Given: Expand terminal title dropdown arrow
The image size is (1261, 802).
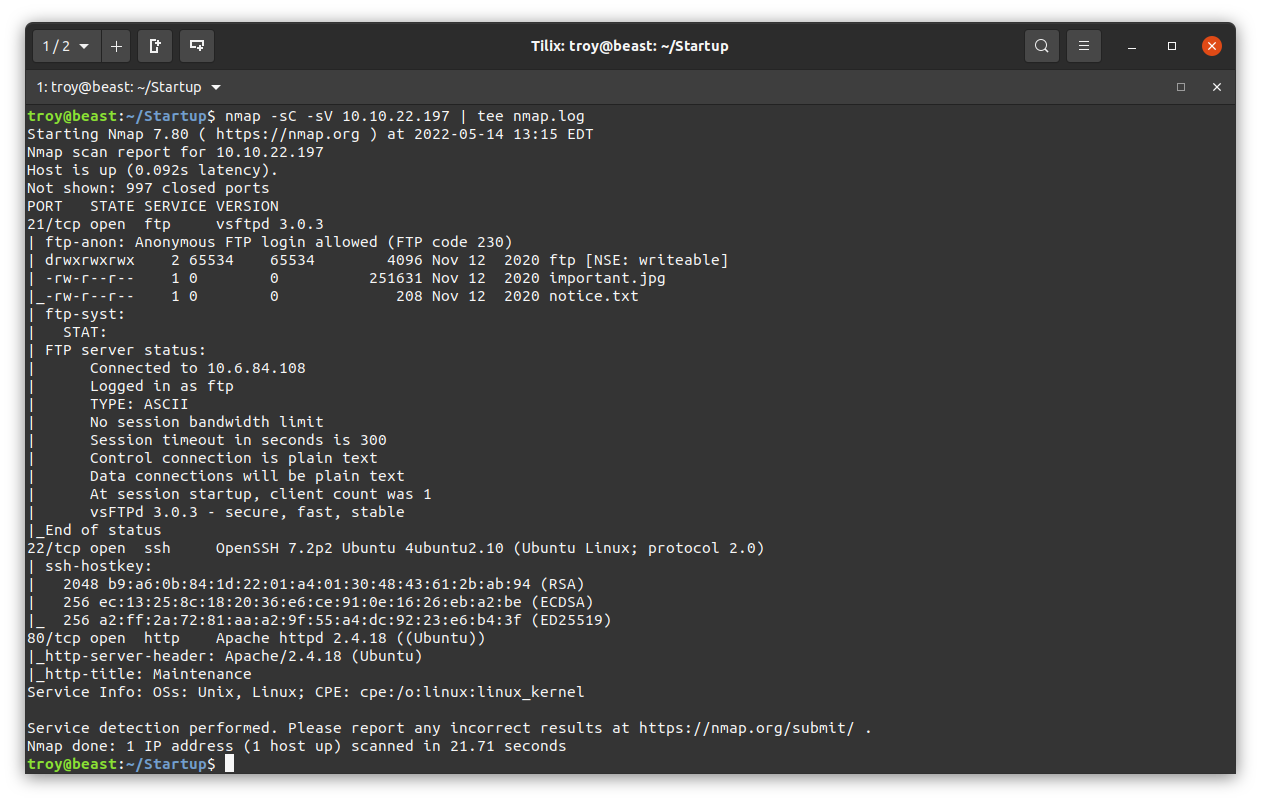Looking at the screenshot, I should (x=217, y=87).
